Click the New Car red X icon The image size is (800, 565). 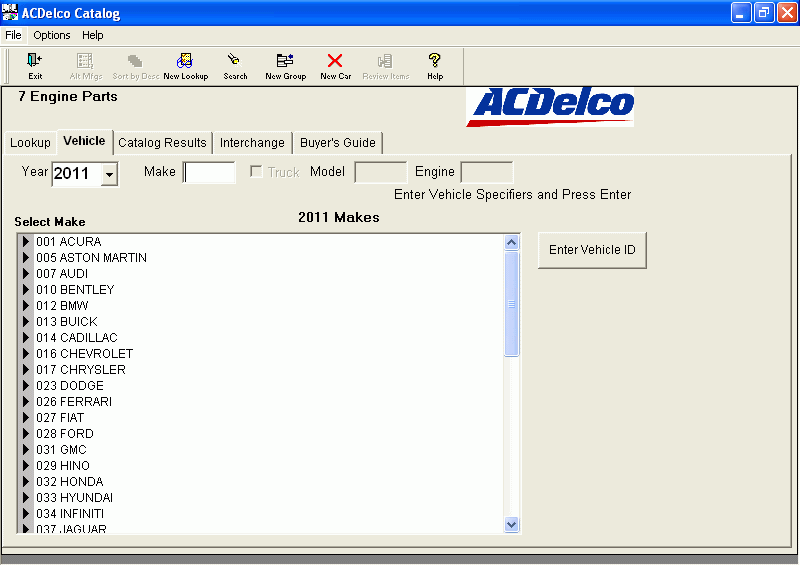pyautogui.click(x=335, y=62)
